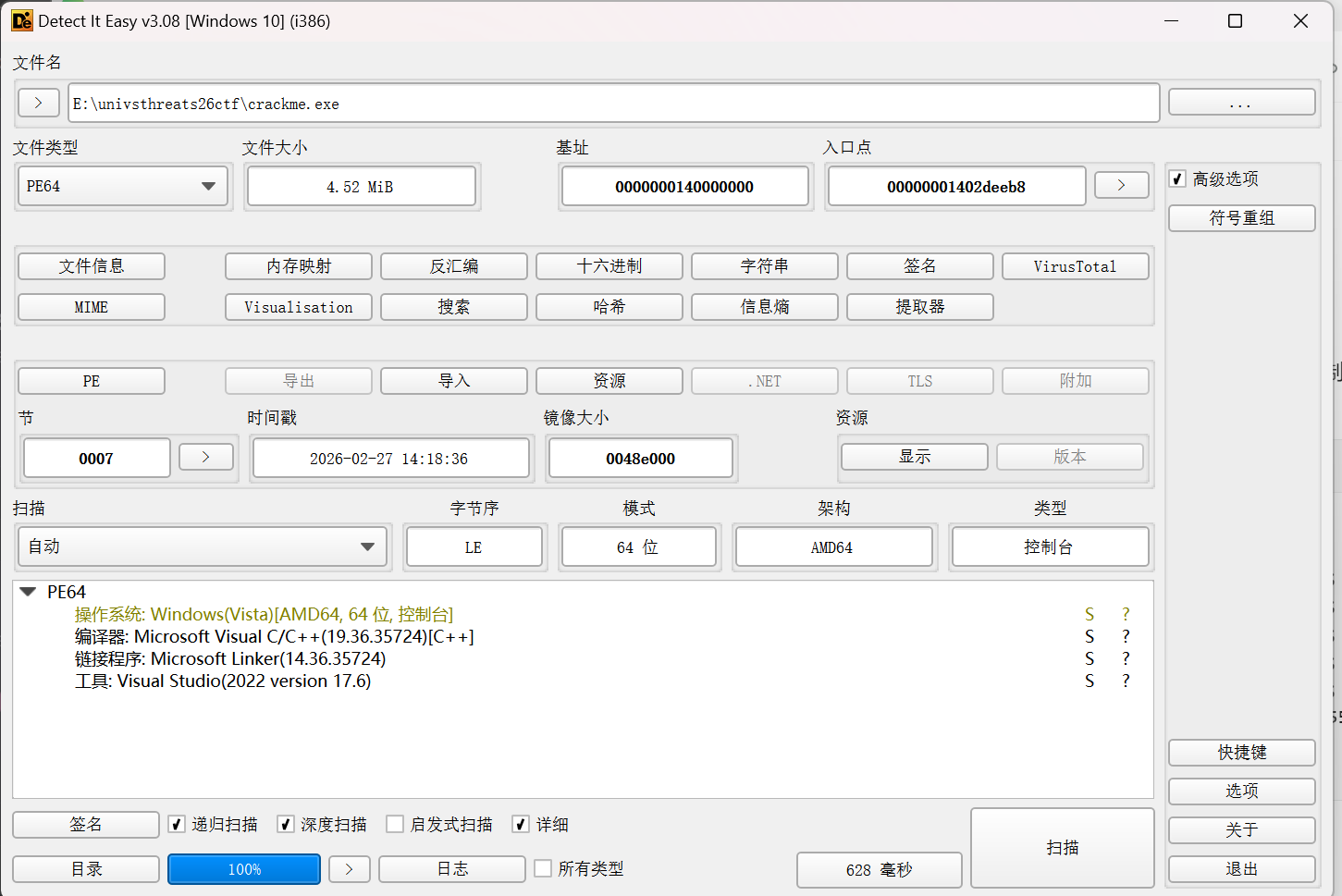
Task: Click the 提取器 button
Action: pyautogui.click(x=920, y=307)
